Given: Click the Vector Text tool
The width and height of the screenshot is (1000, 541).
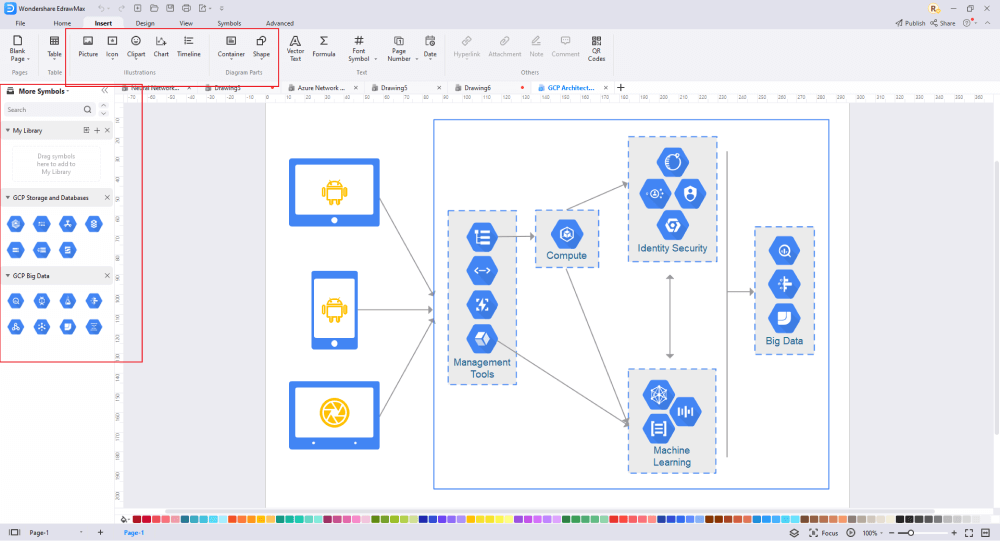Looking at the screenshot, I should [x=295, y=48].
